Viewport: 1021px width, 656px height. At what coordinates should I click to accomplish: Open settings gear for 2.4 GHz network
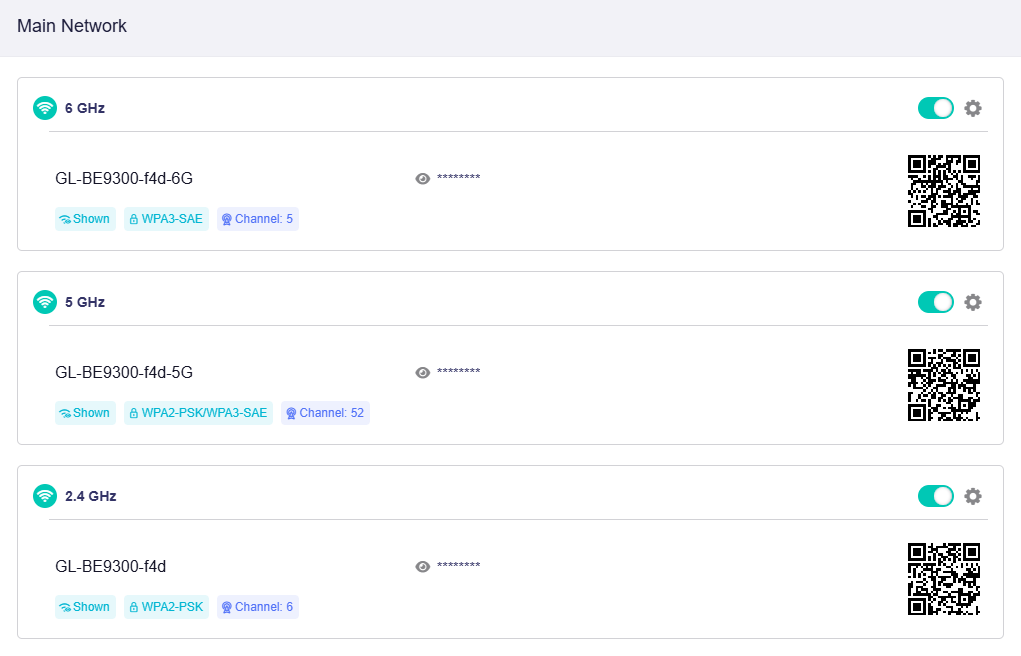[973, 496]
